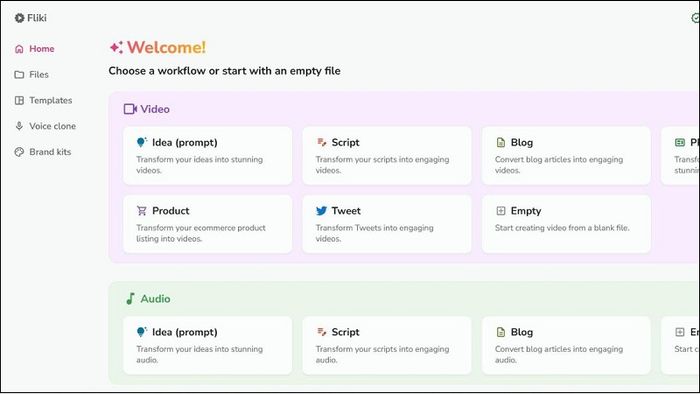Click 'Choose a workflow or start with an empty file'
Image resolution: width=700 pixels, height=394 pixels.
tap(225, 71)
